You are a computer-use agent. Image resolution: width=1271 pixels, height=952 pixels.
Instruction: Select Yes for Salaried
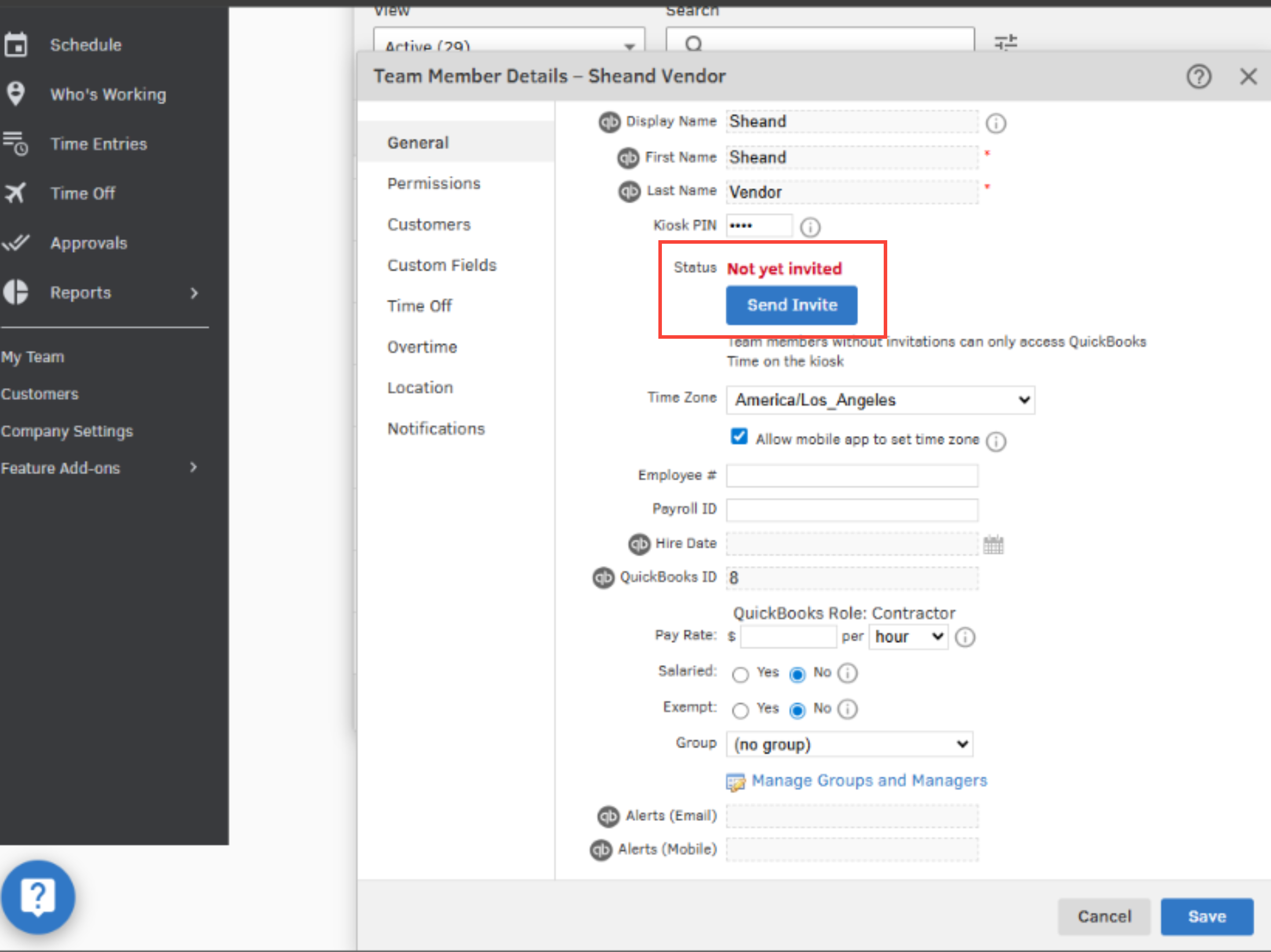(741, 674)
